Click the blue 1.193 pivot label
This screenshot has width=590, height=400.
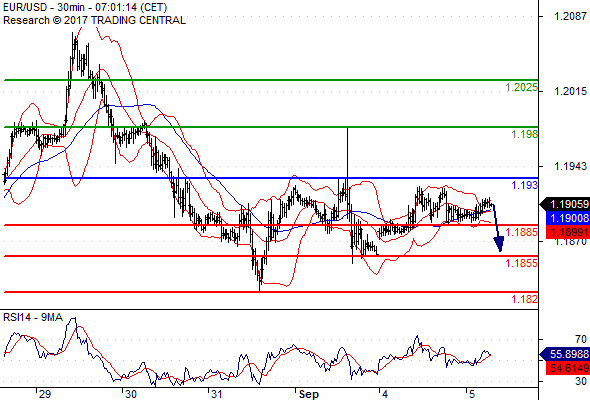coord(524,185)
